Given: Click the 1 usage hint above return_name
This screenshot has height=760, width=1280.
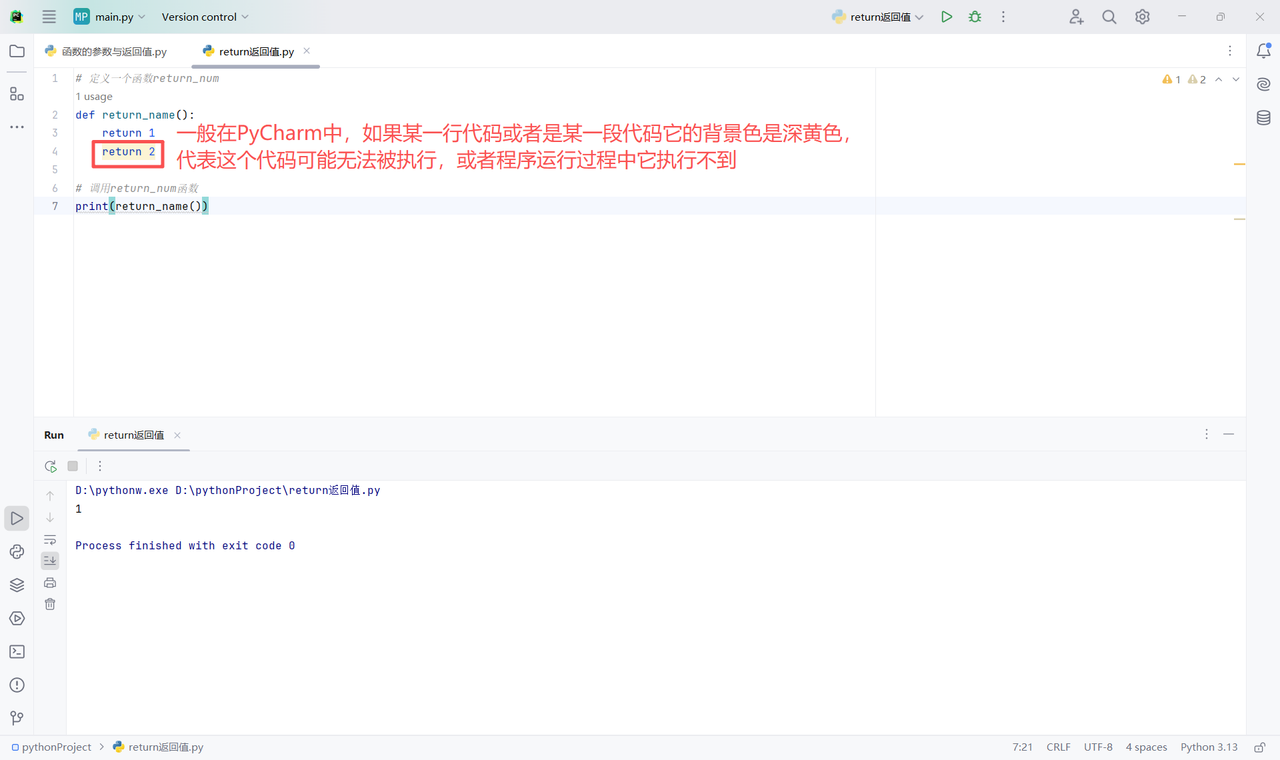Looking at the screenshot, I should [x=93, y=96].
